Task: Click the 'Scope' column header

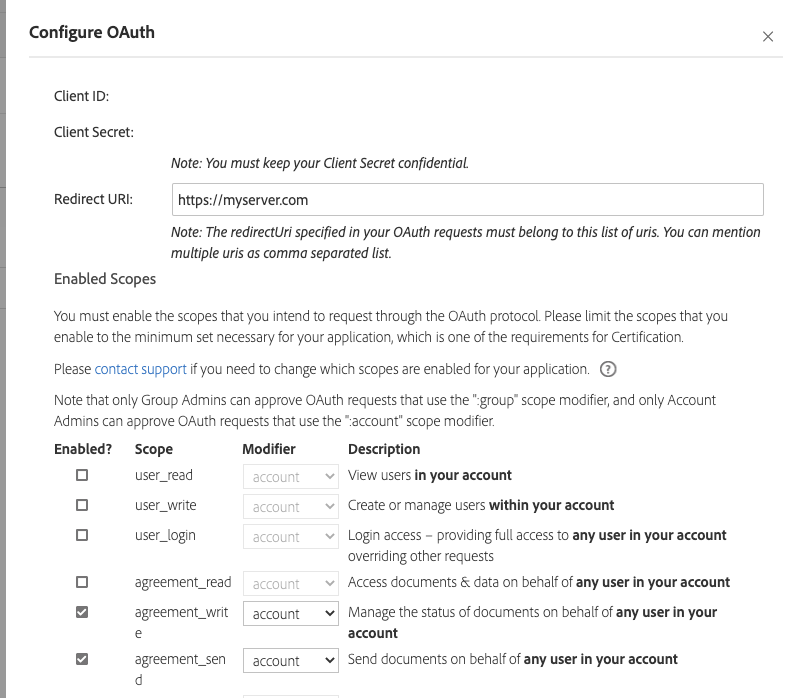Action: (x=154, y=449)
